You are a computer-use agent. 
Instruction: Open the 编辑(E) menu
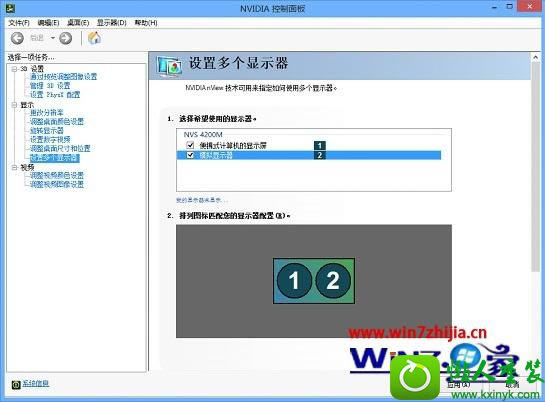[x=48, y=23]
